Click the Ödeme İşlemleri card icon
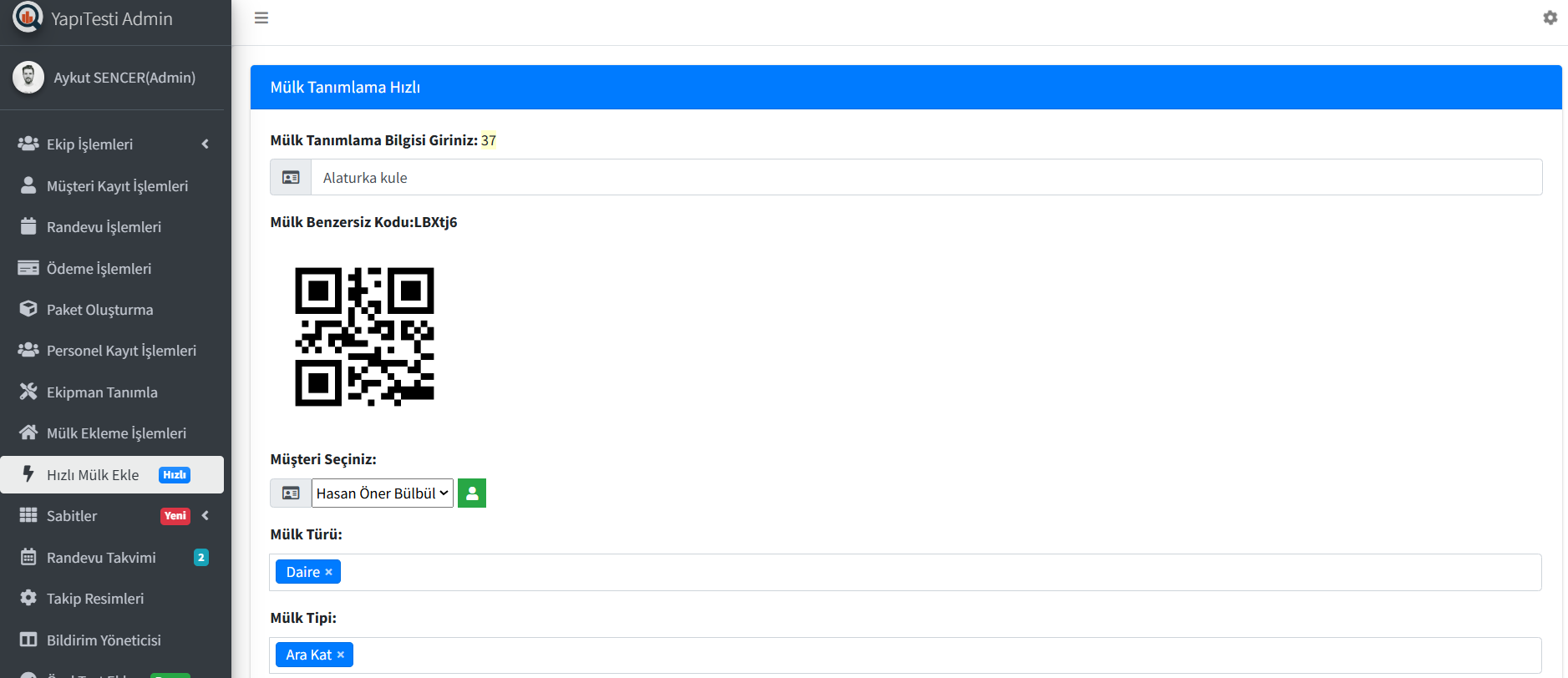 click(28, 268)
